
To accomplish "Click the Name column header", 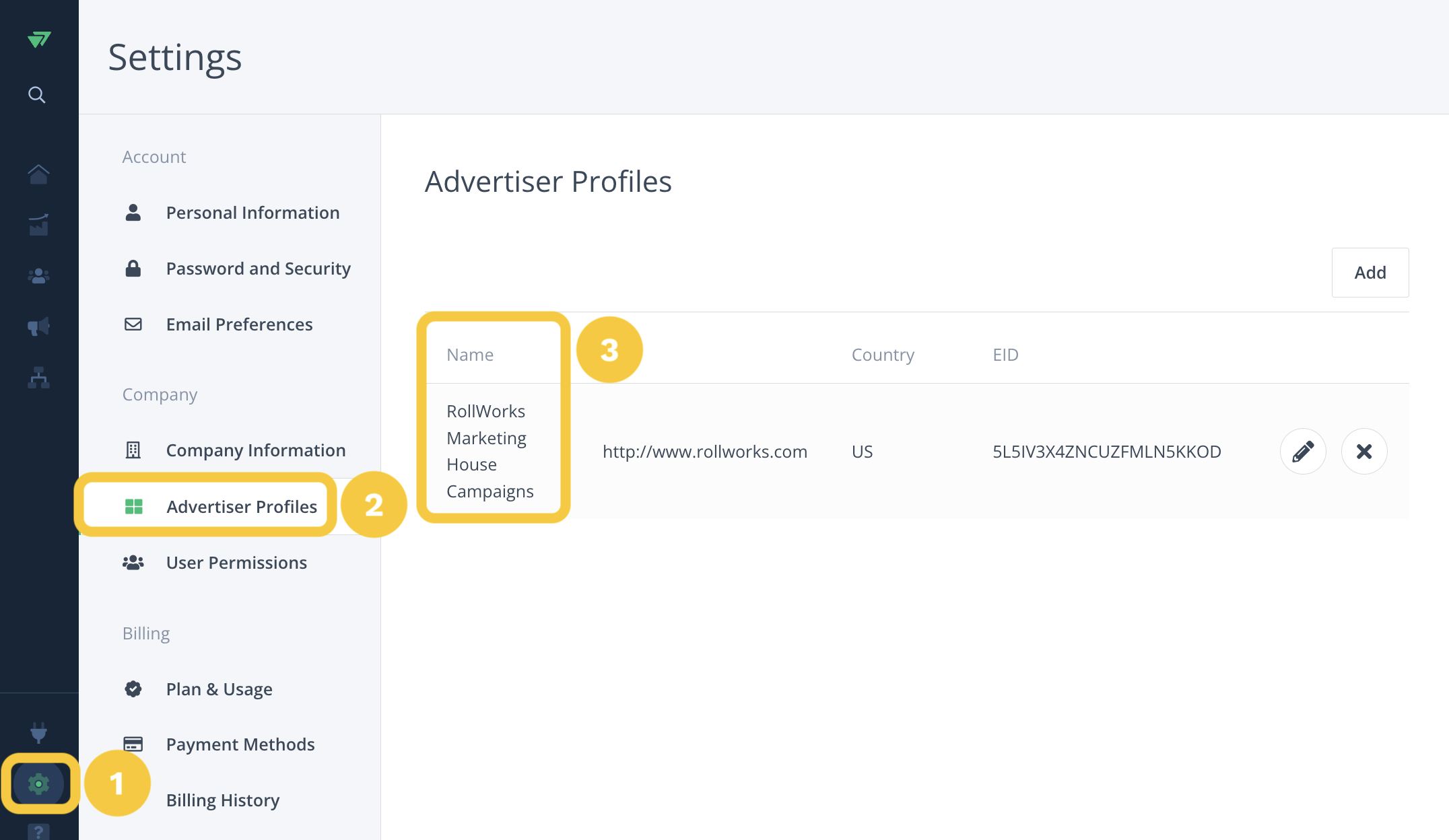I will (470, 355).
